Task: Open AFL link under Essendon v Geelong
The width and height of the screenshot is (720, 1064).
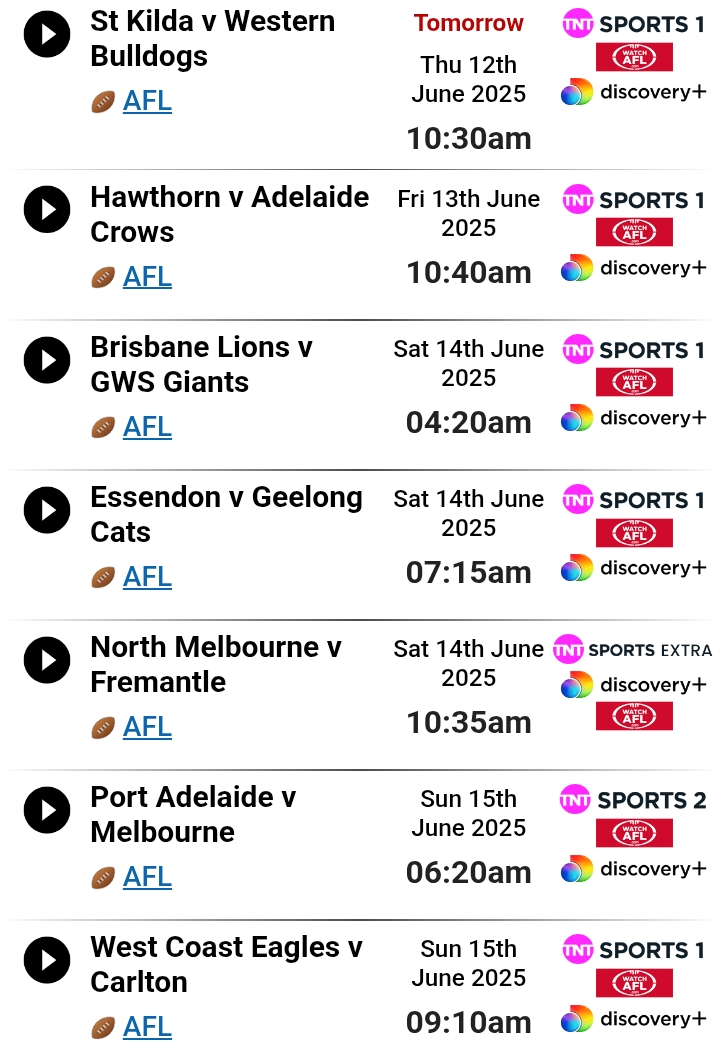Action: click(147, 577)
